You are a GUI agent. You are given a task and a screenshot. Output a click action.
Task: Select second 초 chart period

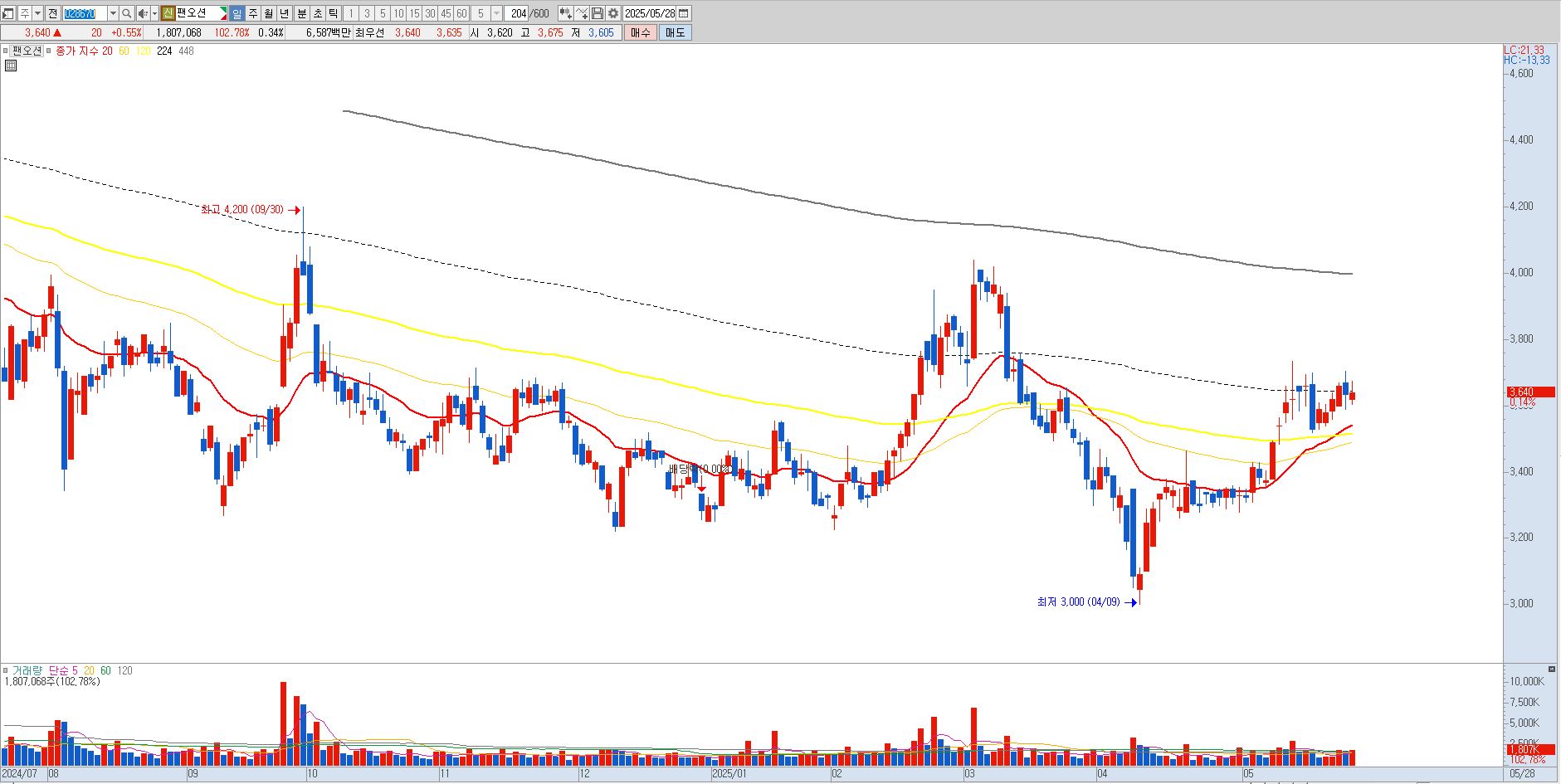tap(318, 13)
